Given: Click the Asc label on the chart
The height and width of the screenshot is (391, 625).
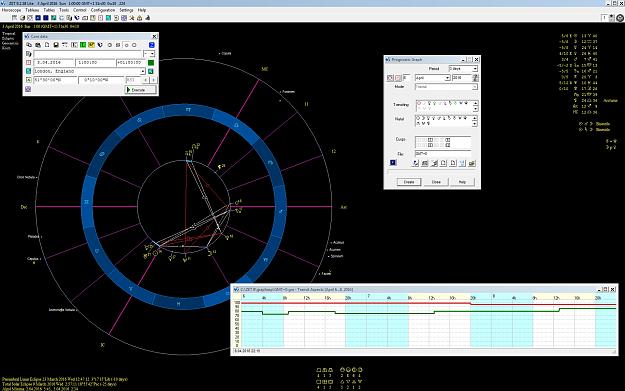Looking at the screenshot, I should [344, 207].
